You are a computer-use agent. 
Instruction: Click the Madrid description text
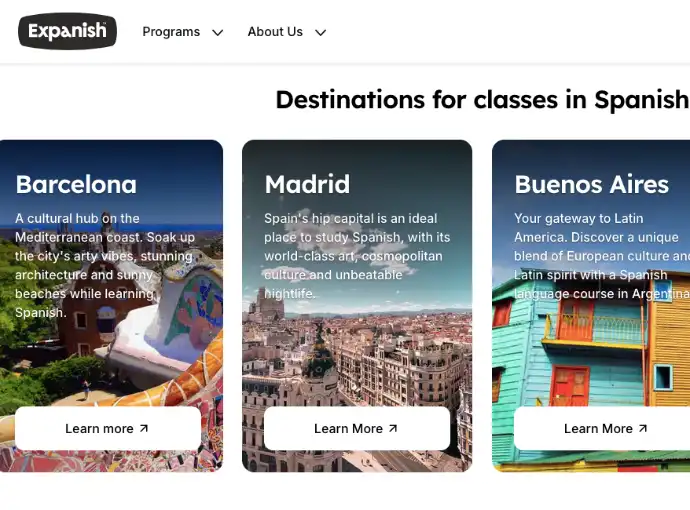point(357,256)
